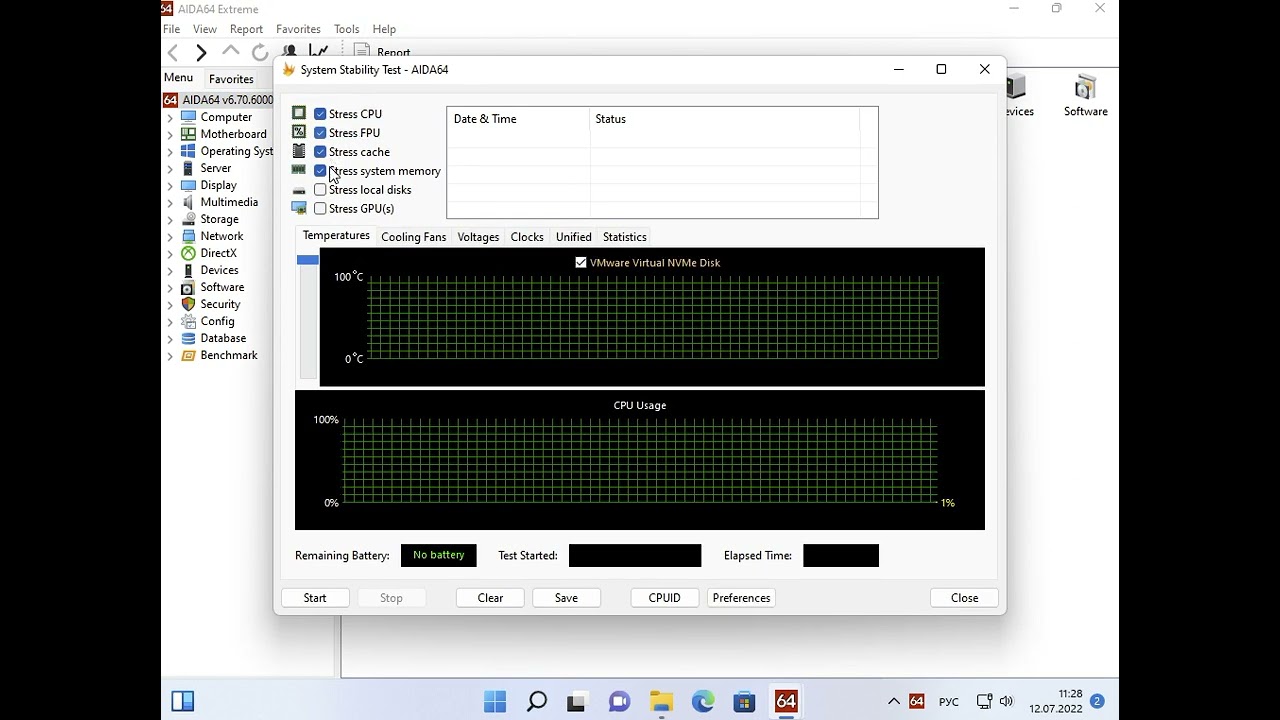The height and width of the screenshot is (720, 1280).
Task: Open Preferences for the stability test
Action: [741, 598]
